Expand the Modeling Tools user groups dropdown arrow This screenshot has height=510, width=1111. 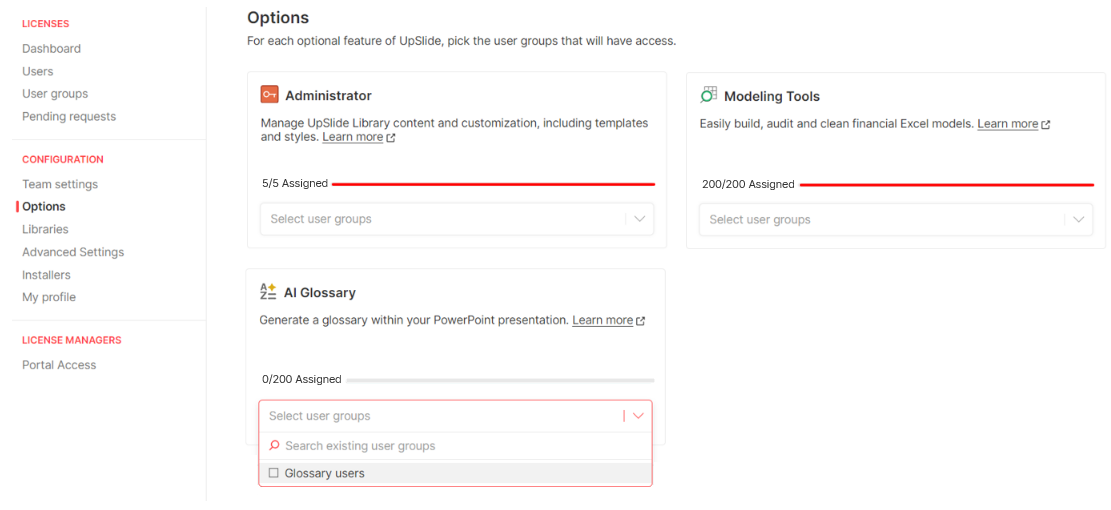pyautogui.click(x=1078, y=220)
